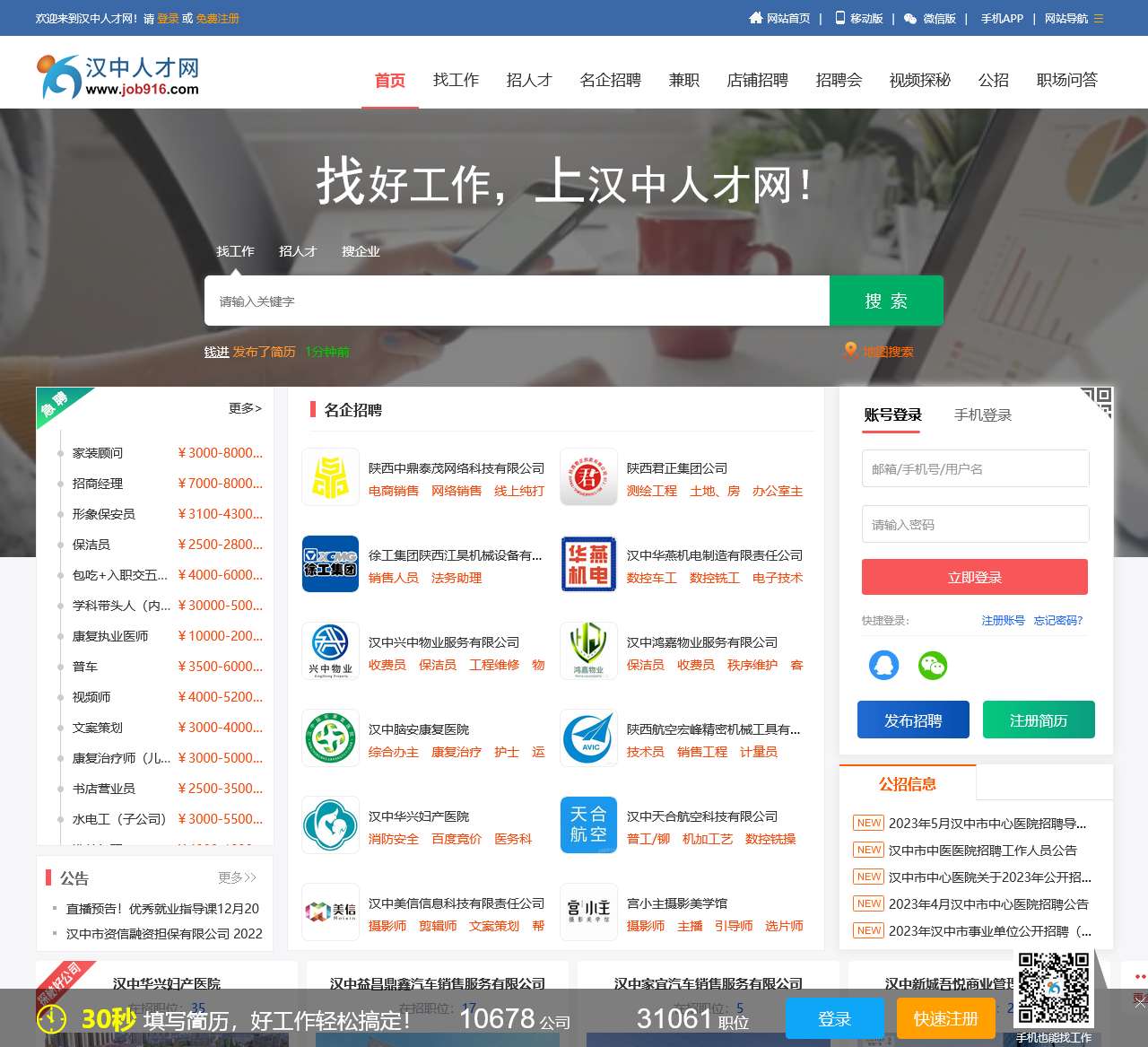Click the username 邮箱/手机号/用户名 field

(x=975, y=468)
